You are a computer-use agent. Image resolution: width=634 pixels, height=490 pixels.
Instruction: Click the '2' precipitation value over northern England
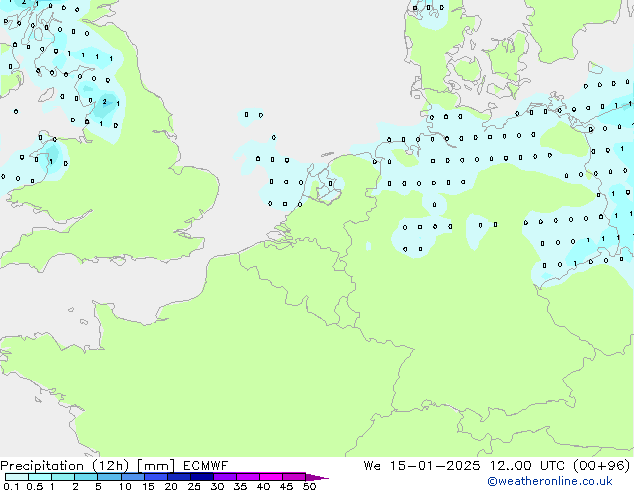click(x=104, y=101)
